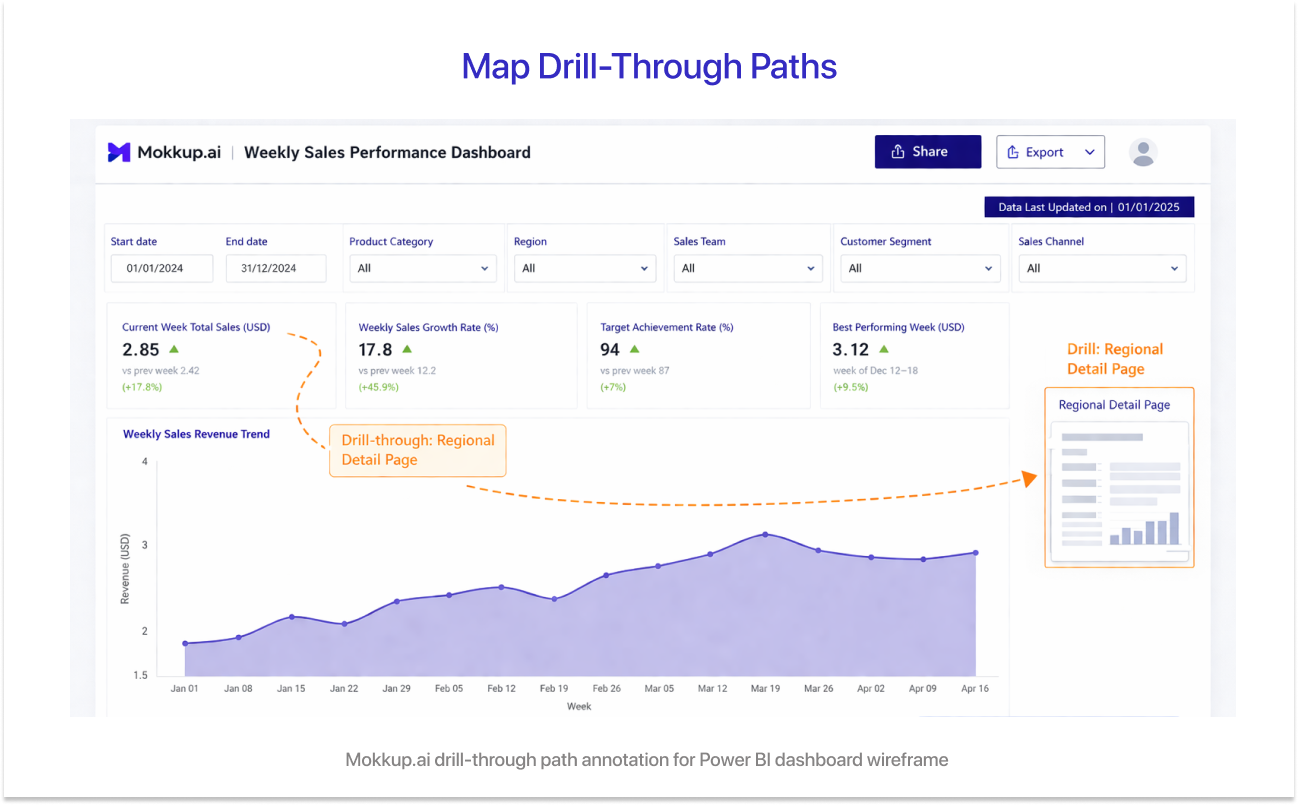The height and width of the screenshot is (805, 1298).
Task: Click the Map Drill-Through Paths heading
Action: [649, 67]
